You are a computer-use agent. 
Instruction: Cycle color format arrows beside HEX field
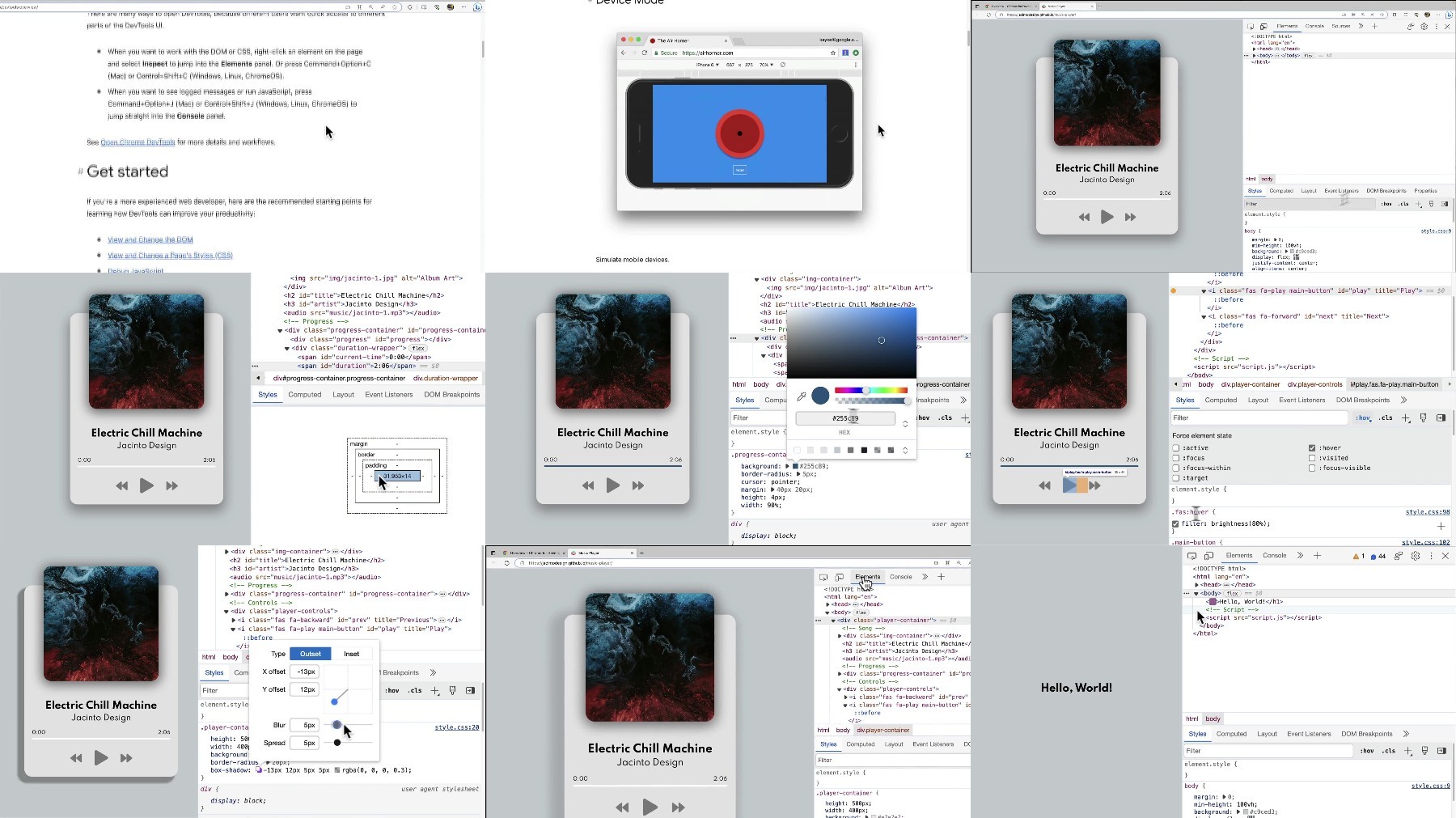905,423
